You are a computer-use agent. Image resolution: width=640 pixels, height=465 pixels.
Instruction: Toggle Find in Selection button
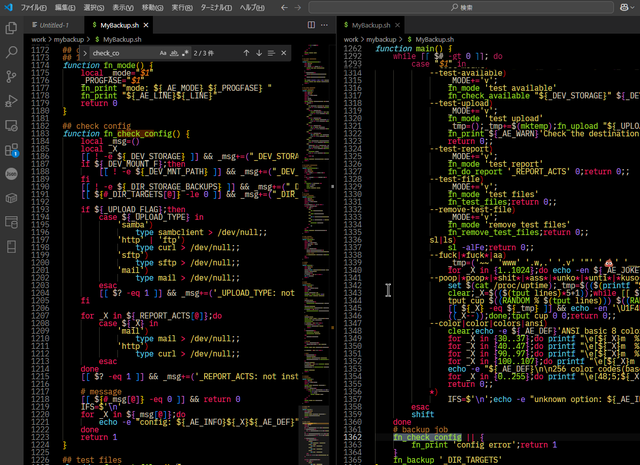pos(269,52)
